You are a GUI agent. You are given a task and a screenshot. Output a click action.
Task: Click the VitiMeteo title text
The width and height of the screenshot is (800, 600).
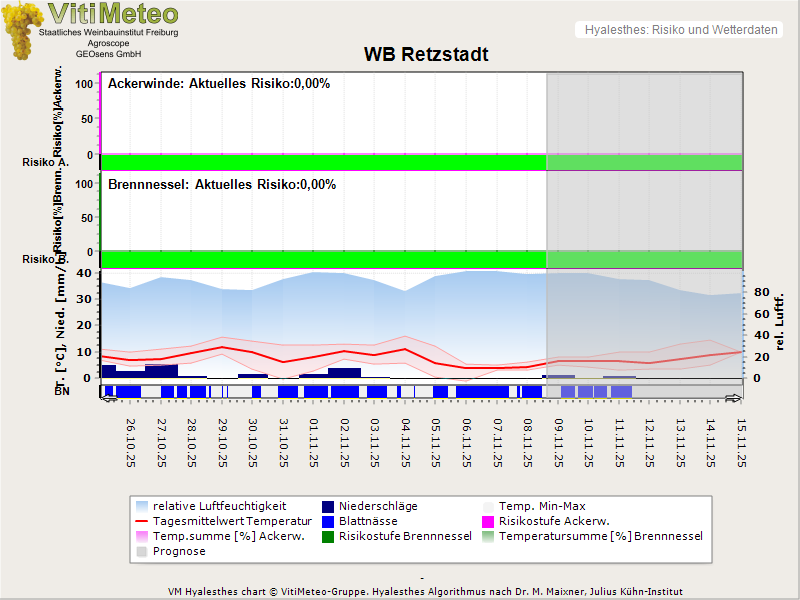113,14
